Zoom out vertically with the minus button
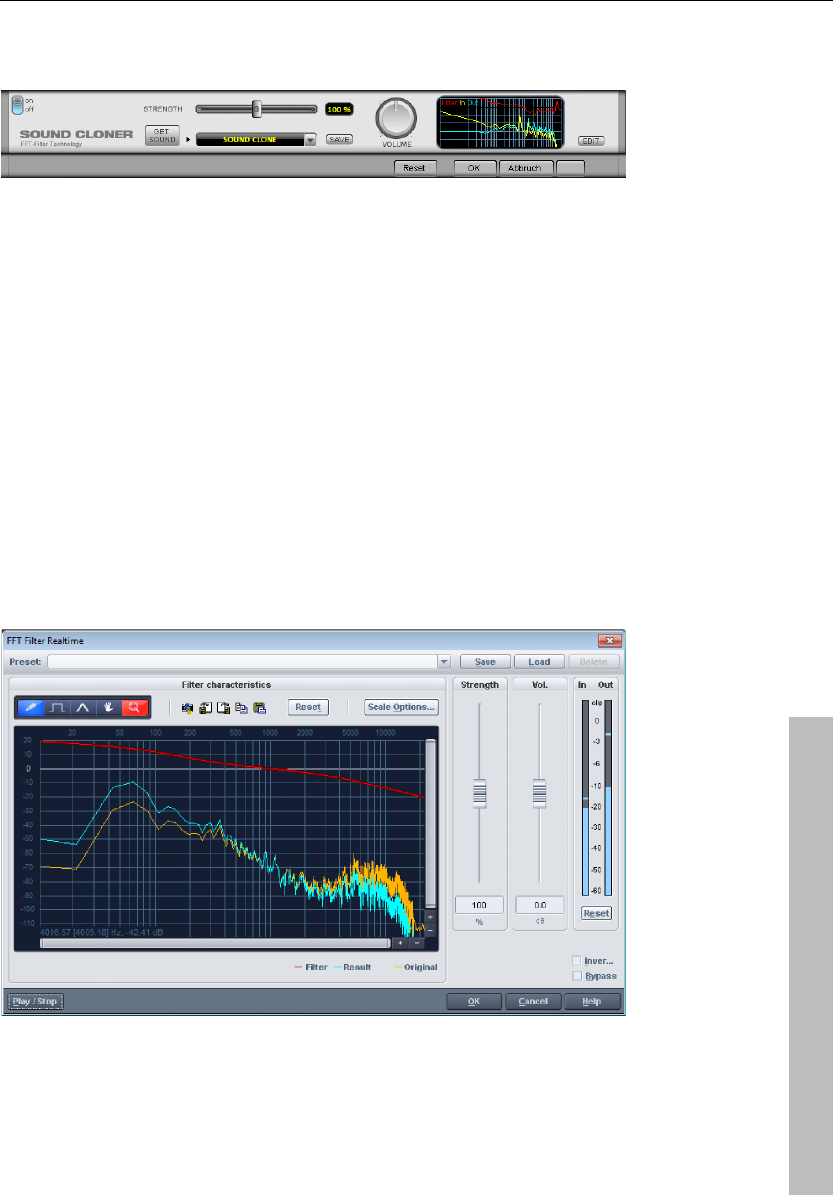 [431, 931]
